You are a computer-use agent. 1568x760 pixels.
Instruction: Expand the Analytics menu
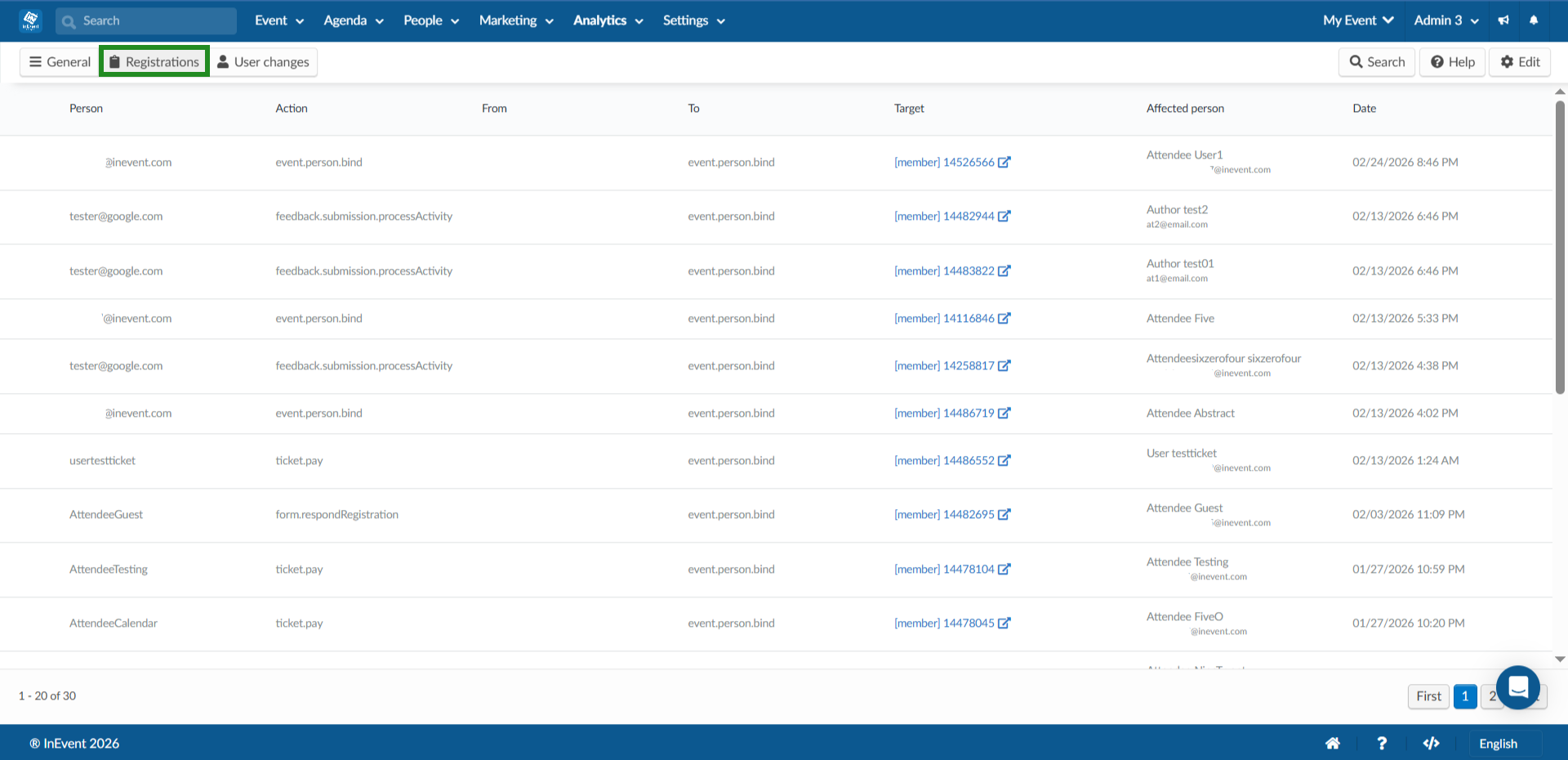tap(608, 20)
